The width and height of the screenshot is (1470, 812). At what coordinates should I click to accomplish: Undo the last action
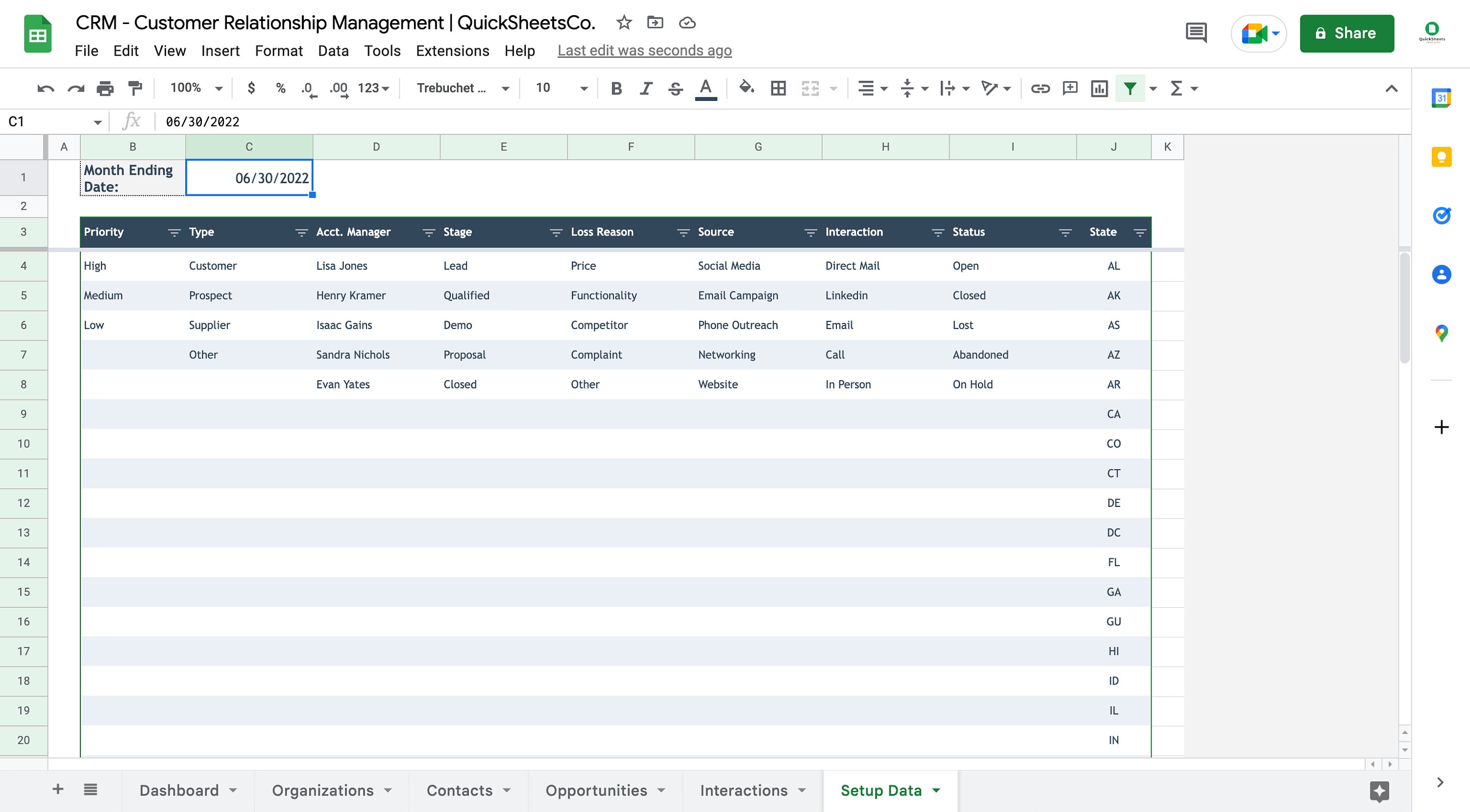pos(45,88)
